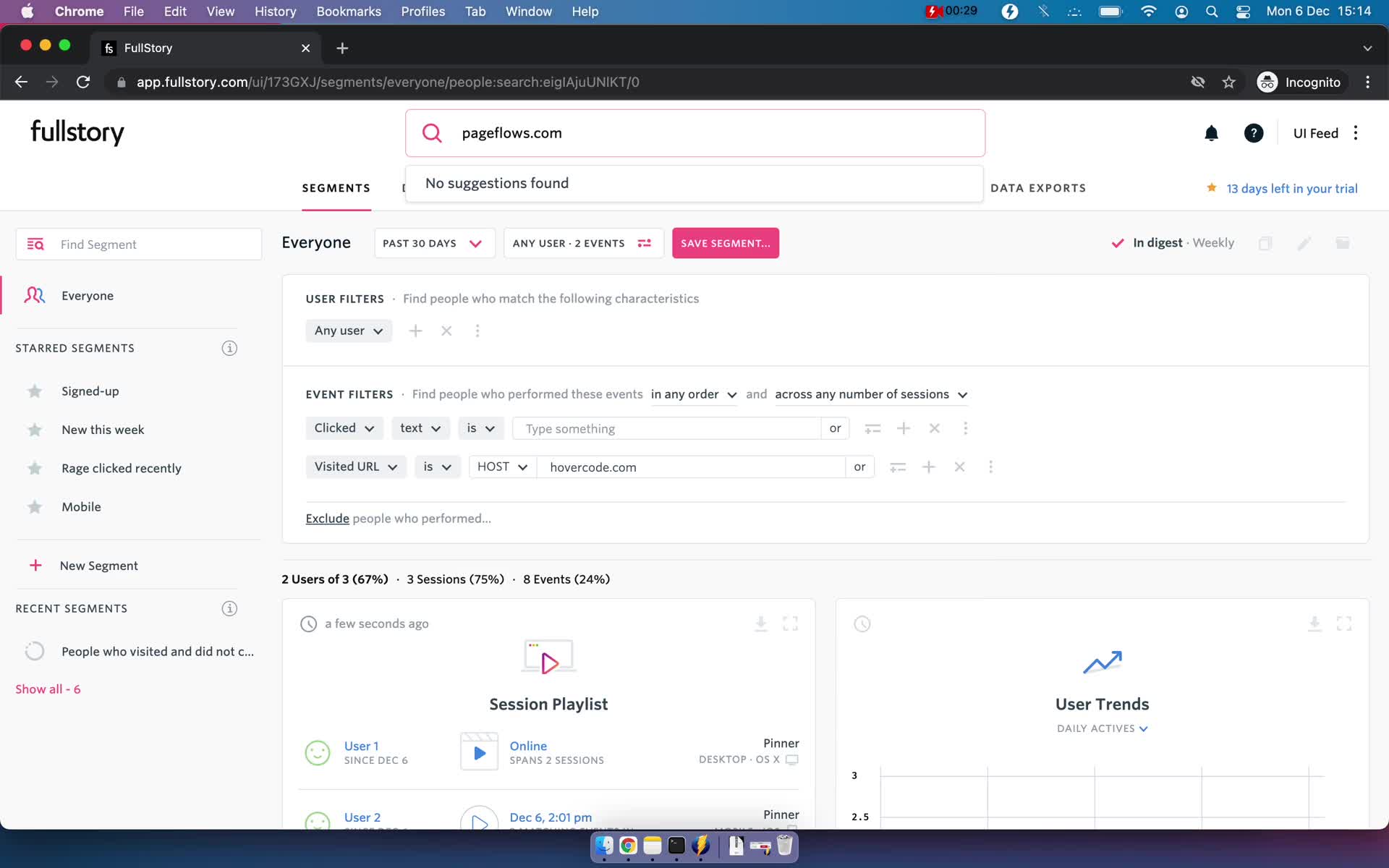Remove the Any user filter with X
This screenshot has height=868, width=1389.
click(x=446, y=331)
